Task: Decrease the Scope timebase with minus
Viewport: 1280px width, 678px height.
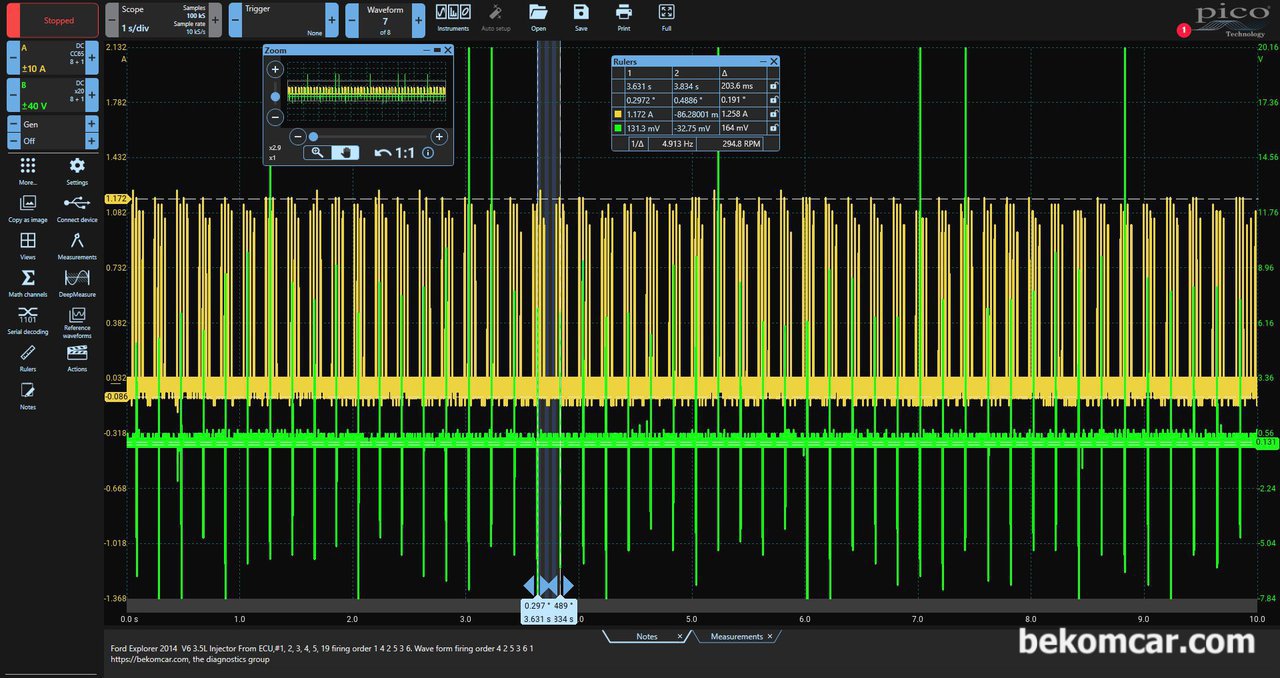Action: [x=112, y=20]
